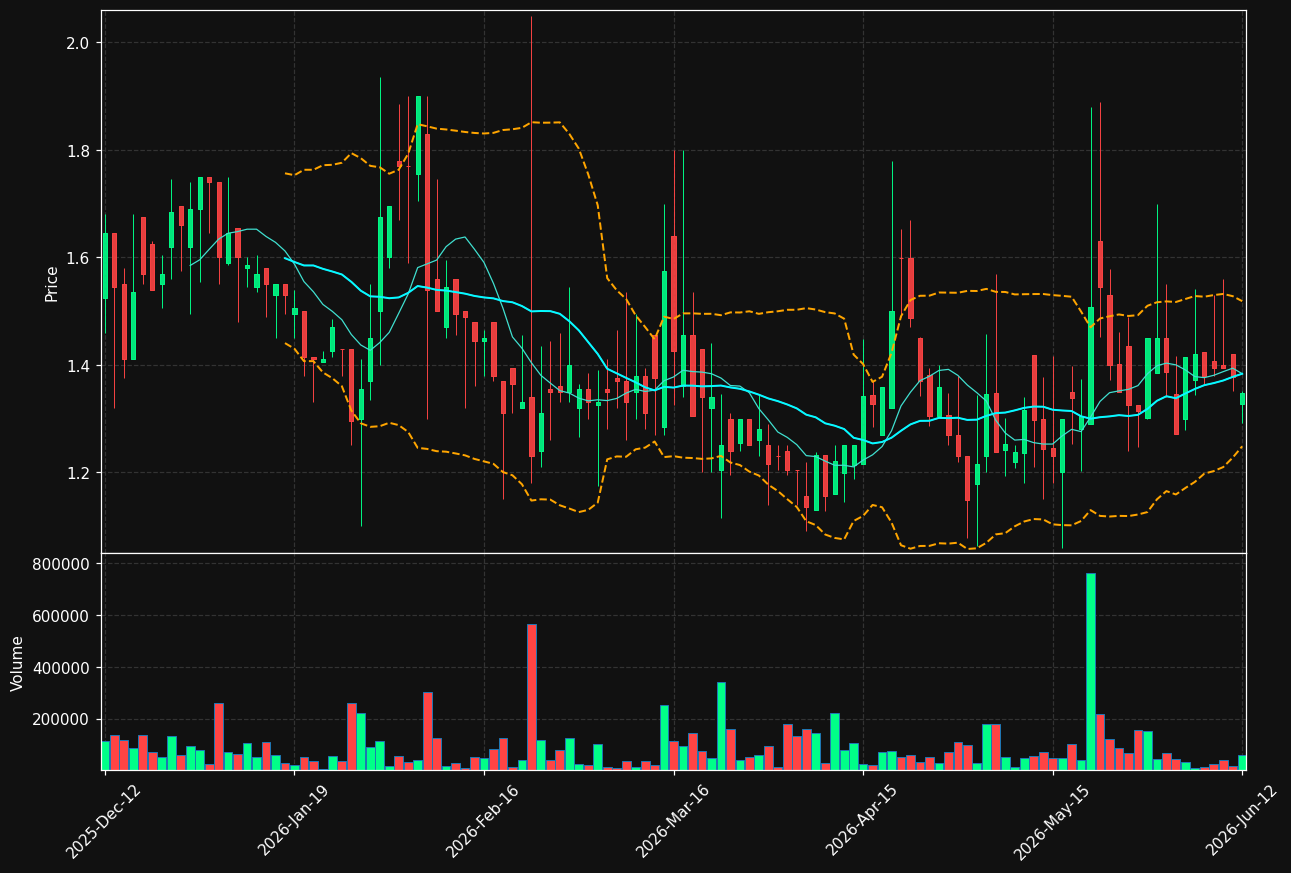Image resolution: width=1291 pixels, height=873 pixels.
Task: Click the 2025-Dec-12 date label
Action: click(x=104, y=821)
